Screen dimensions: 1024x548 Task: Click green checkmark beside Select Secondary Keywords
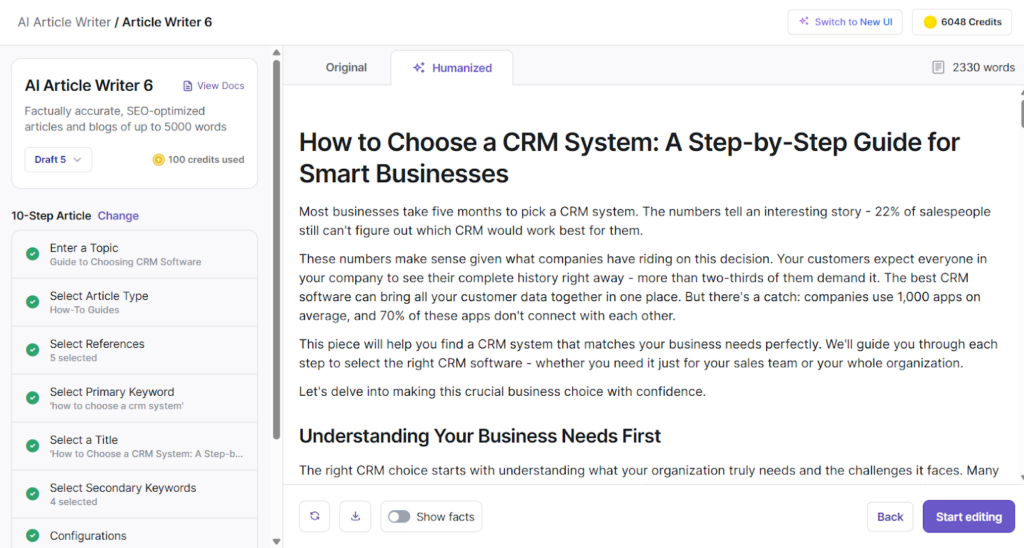pos(32,494)
